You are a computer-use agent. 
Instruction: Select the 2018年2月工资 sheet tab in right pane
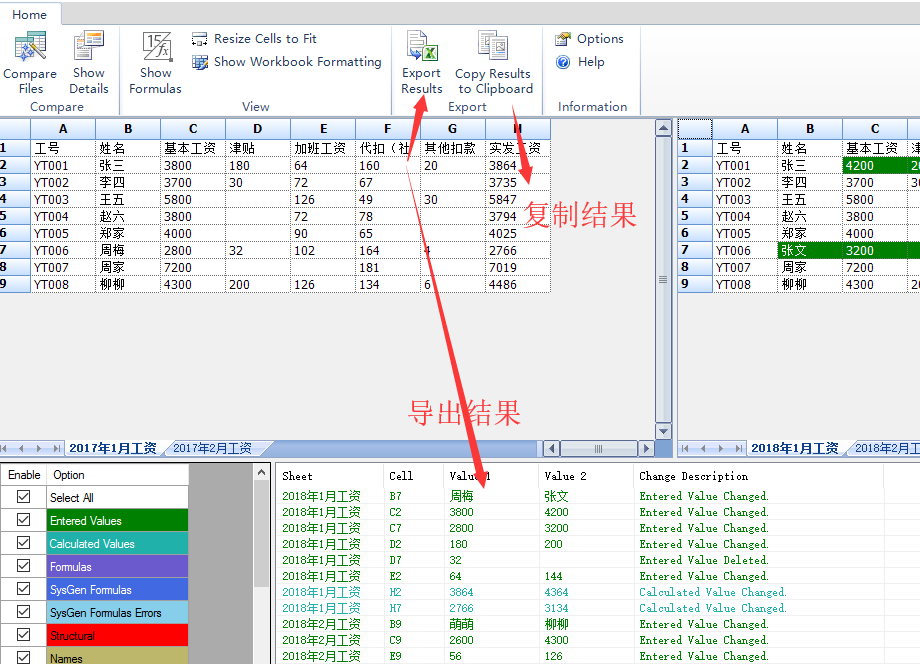(887, 448)
